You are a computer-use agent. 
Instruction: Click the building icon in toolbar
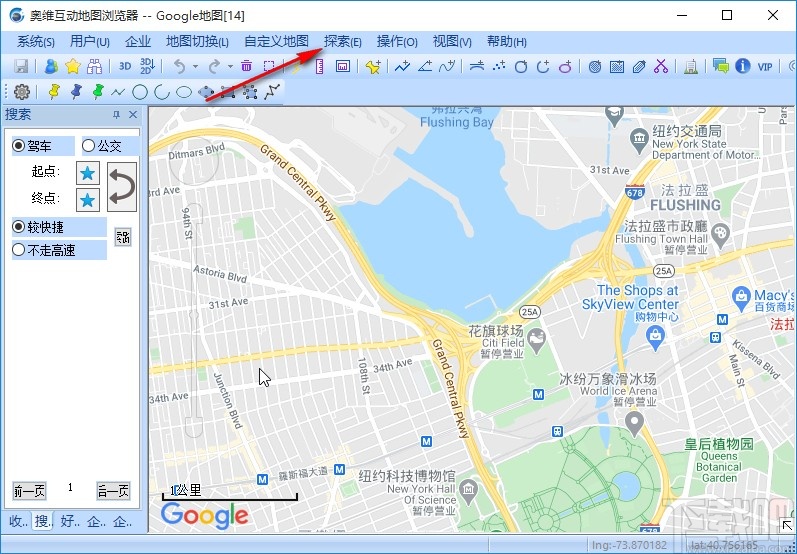(690, 66)
